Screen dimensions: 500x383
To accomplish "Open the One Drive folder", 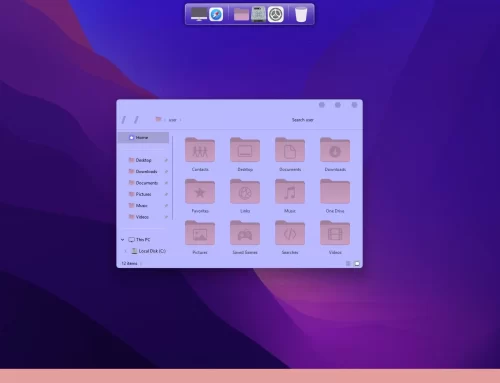I will (x=335, y=196).
